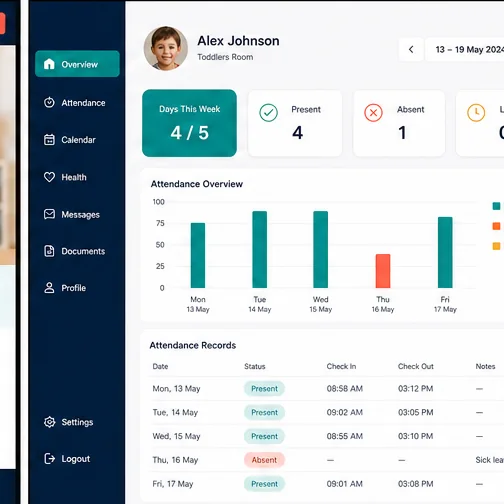This screenshot has width=504, height=504.
Task: Click the Notes column header
Action: click(x=485, y=366)
